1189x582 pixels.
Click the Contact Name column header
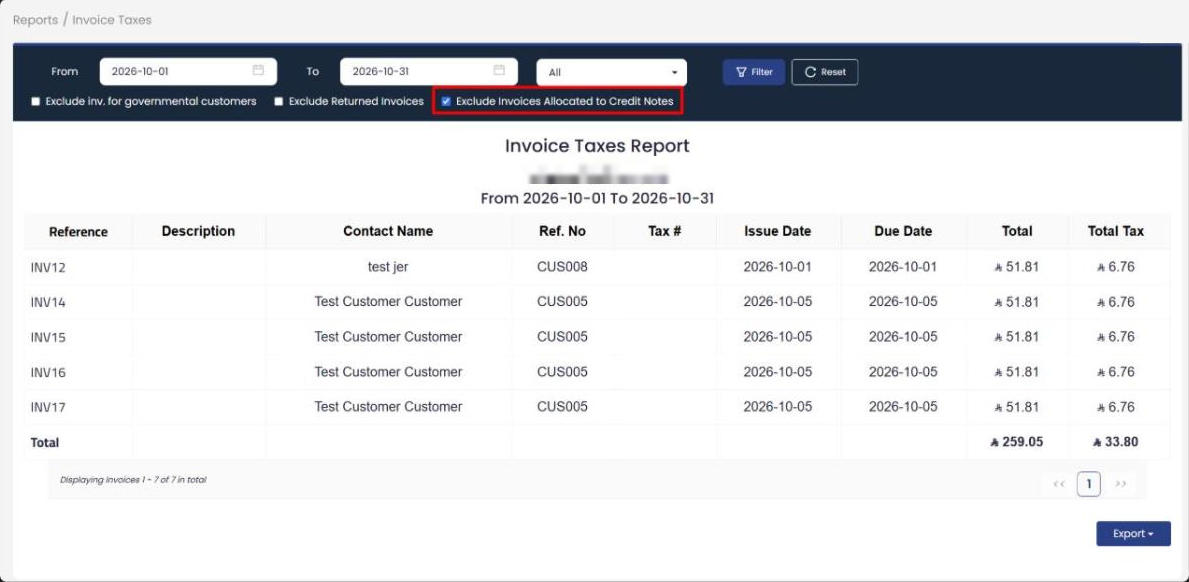[388, 231]
